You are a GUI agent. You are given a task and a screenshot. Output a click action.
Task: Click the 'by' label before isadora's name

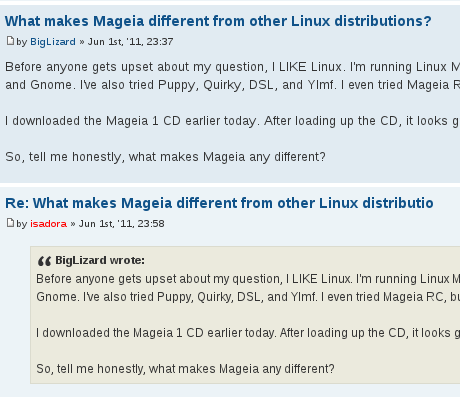click(x=22, y=224)
